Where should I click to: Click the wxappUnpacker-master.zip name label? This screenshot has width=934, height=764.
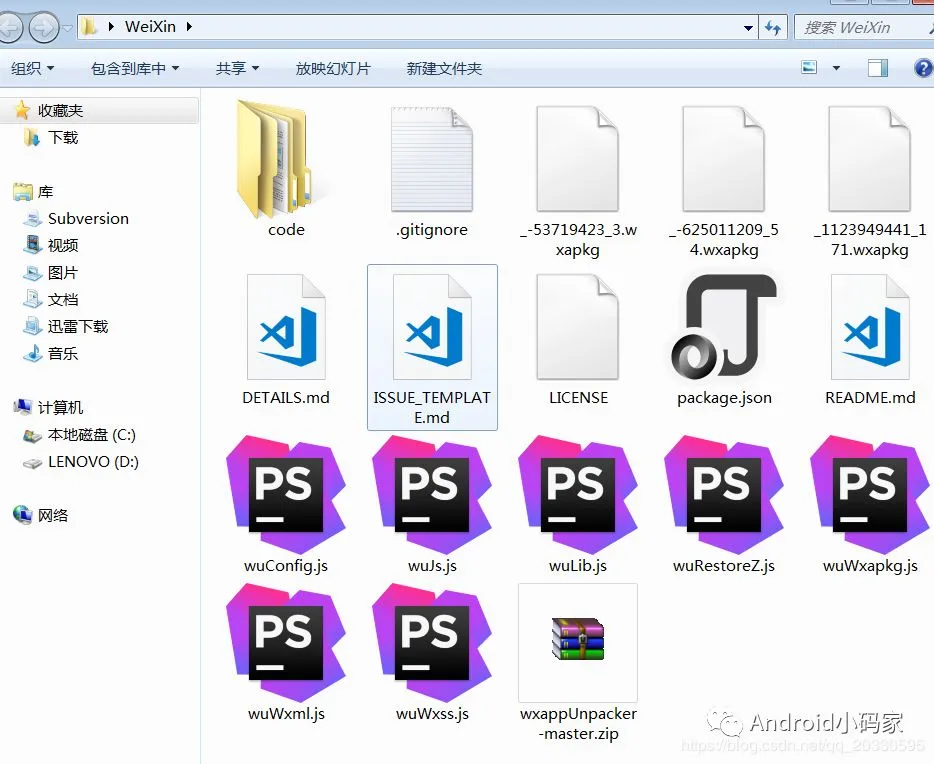coord(578,724)
